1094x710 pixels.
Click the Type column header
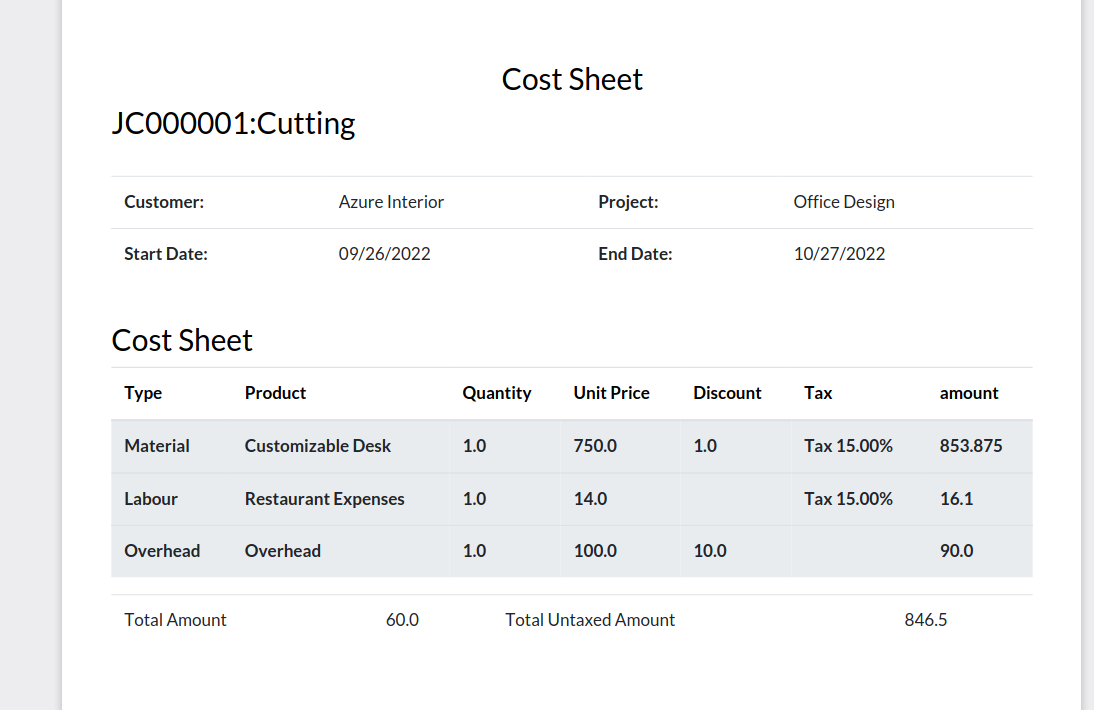[143, 393]
